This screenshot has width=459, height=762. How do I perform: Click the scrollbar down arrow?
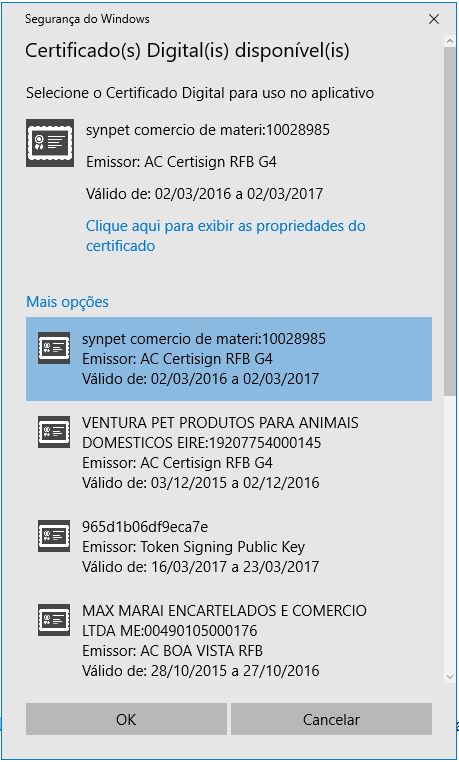pyautogui.click(x=449, y=676)
